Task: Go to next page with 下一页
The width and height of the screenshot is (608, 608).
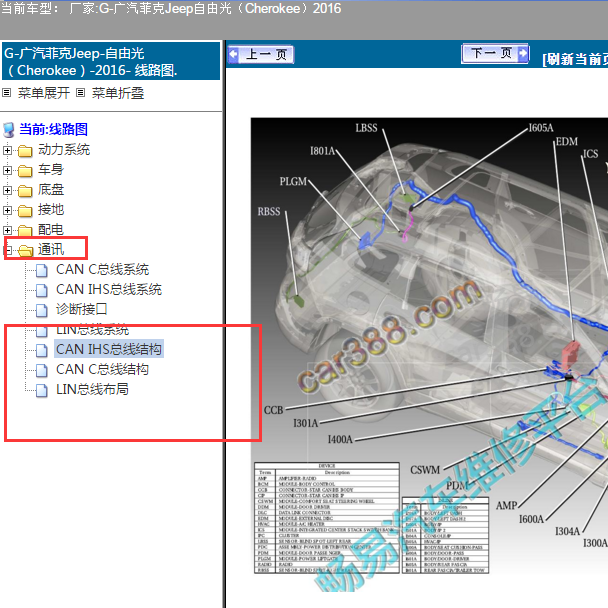Action: pyautogui.click(x=495, y=53)
